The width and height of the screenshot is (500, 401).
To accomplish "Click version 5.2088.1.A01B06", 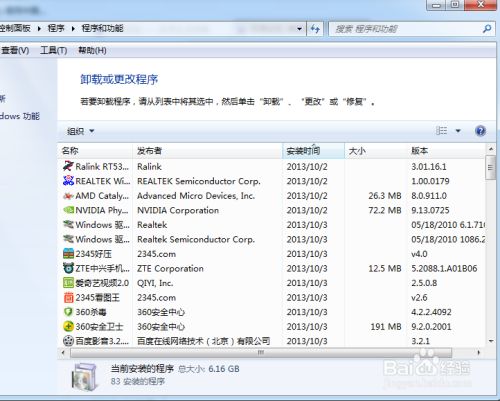I will (444, 268).
